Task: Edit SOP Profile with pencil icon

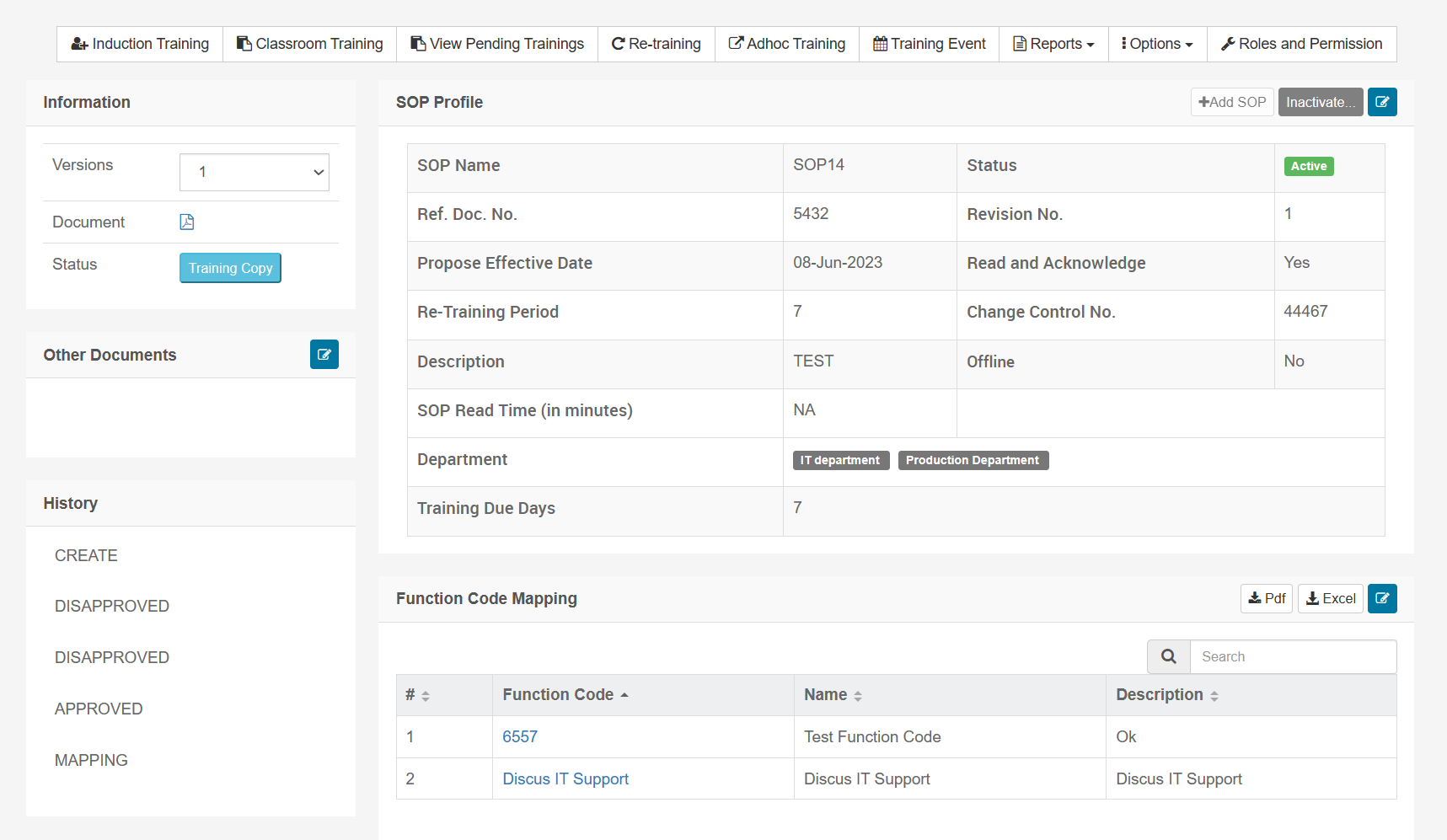Action: pos(1382,102)
